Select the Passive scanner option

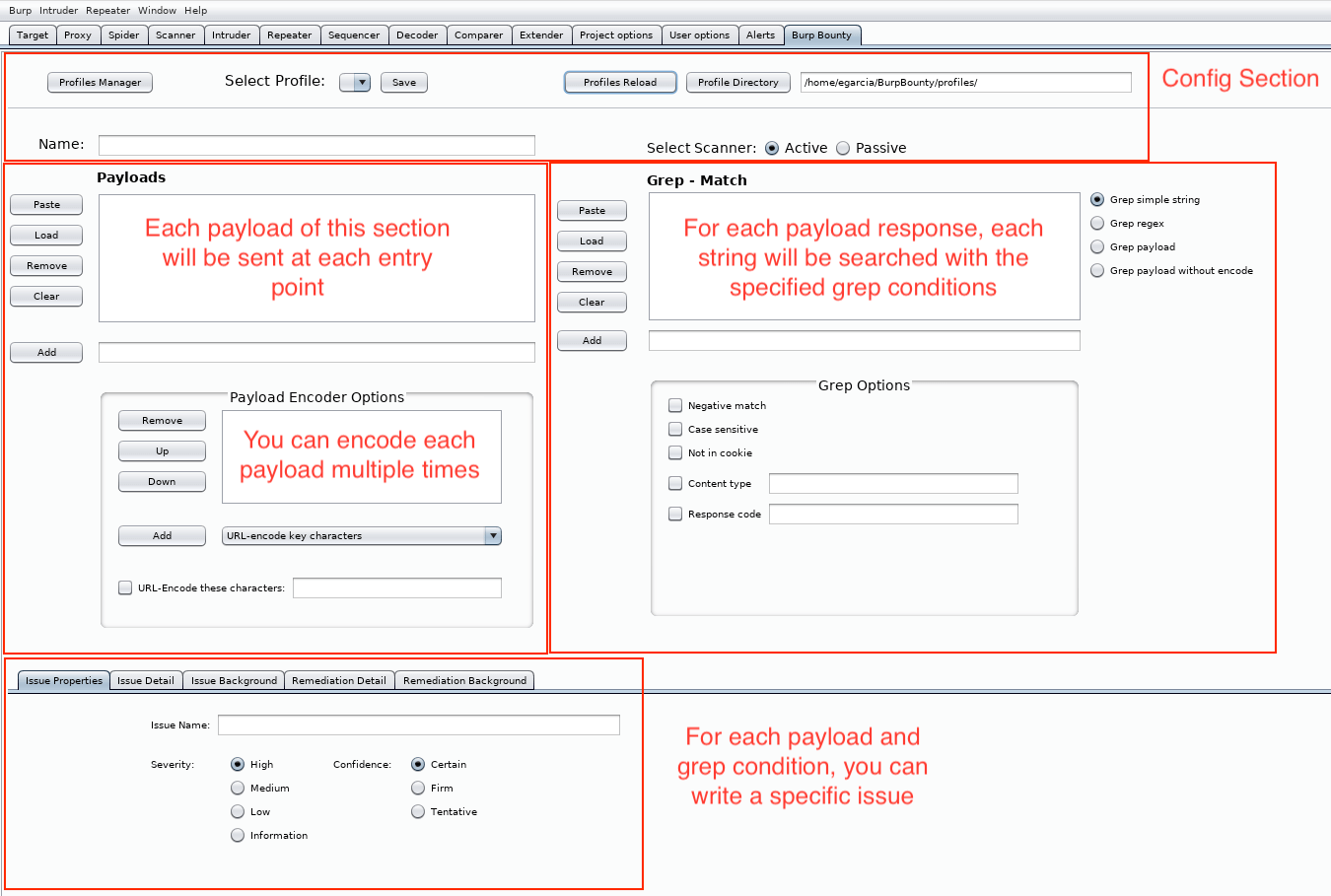coord(843,148)
